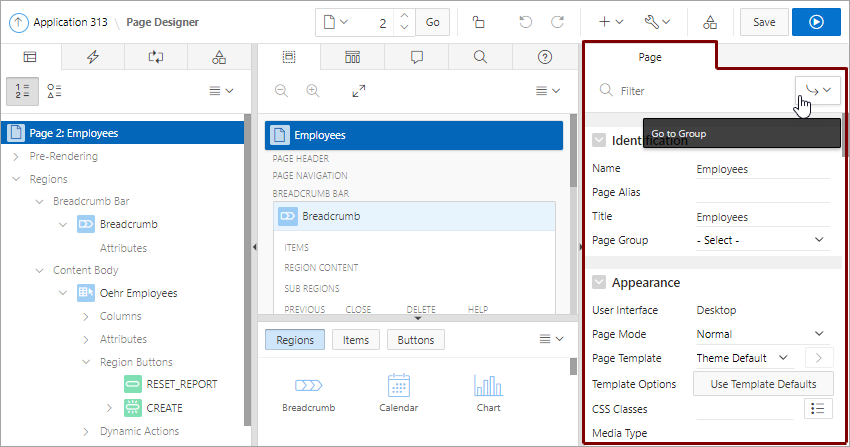Select the Breadcrumb region in the layout
The height and width of the screenshot is (447, 850).
(414, 216)
